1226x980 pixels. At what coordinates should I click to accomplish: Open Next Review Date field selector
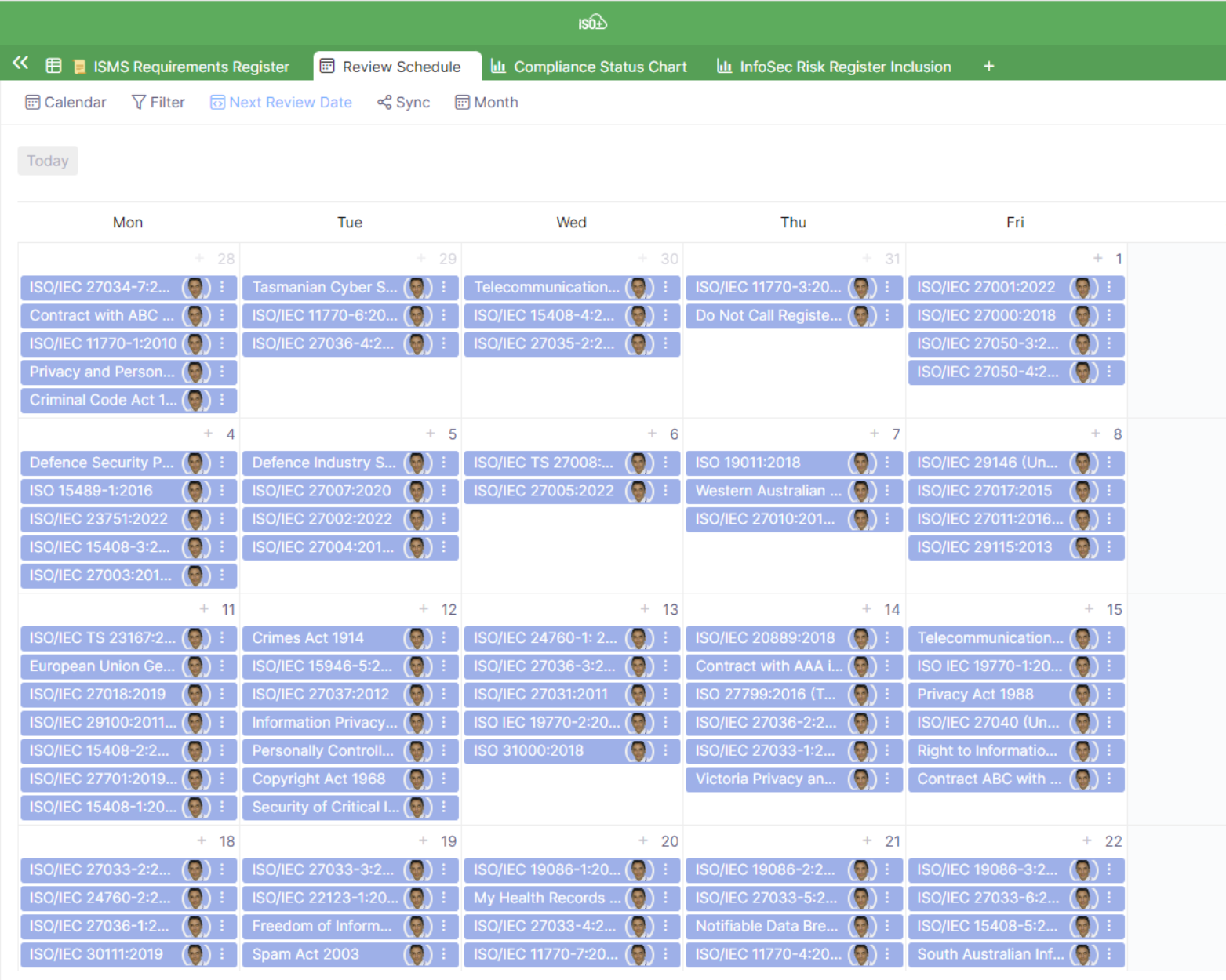(x=281, y=103)
